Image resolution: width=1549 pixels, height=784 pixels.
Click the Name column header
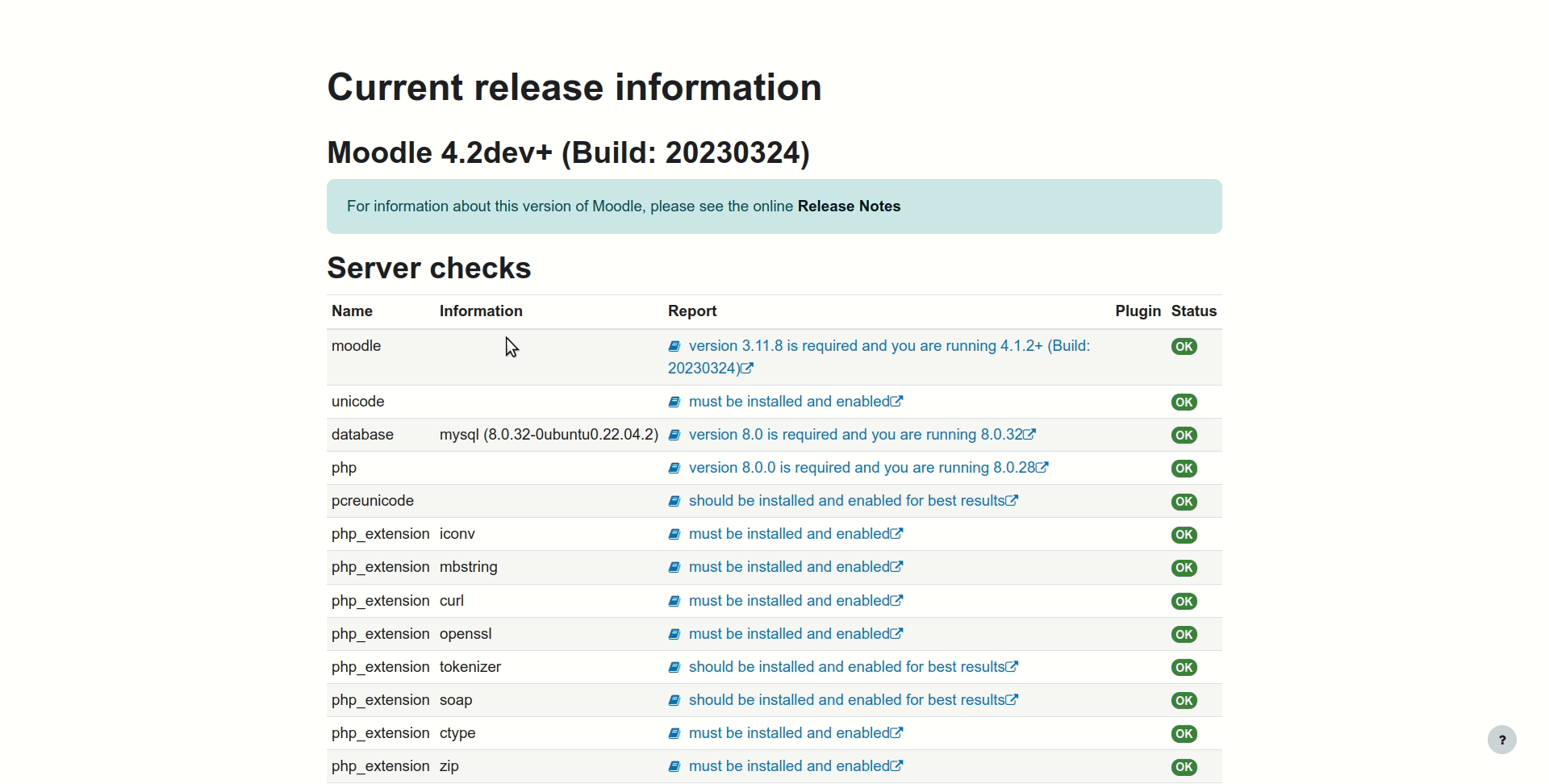pos(353,311)
